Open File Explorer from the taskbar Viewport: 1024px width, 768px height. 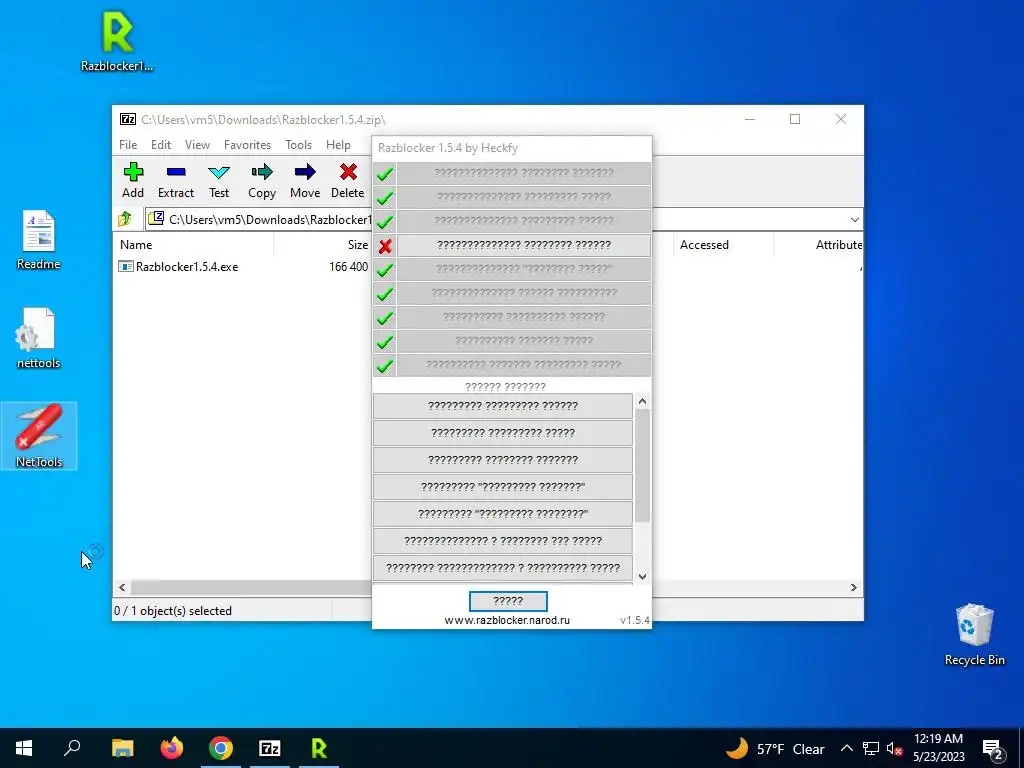[x=122, y=748]
